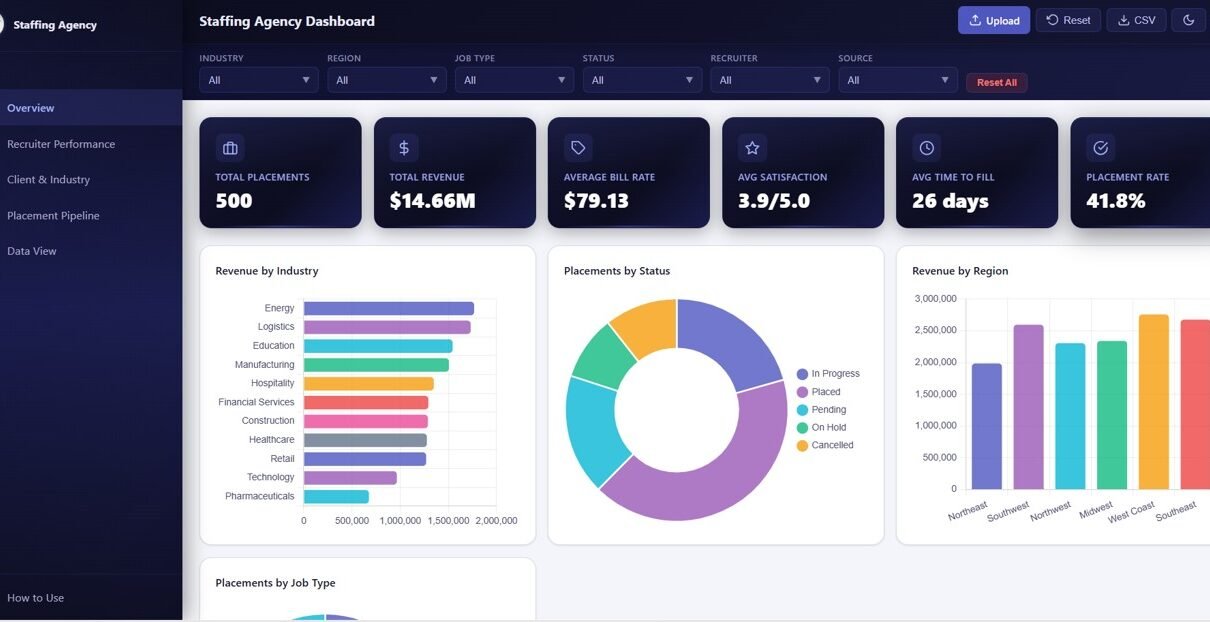
Task: Click the tag icon on Average Bill Rate
Action: 578,148
